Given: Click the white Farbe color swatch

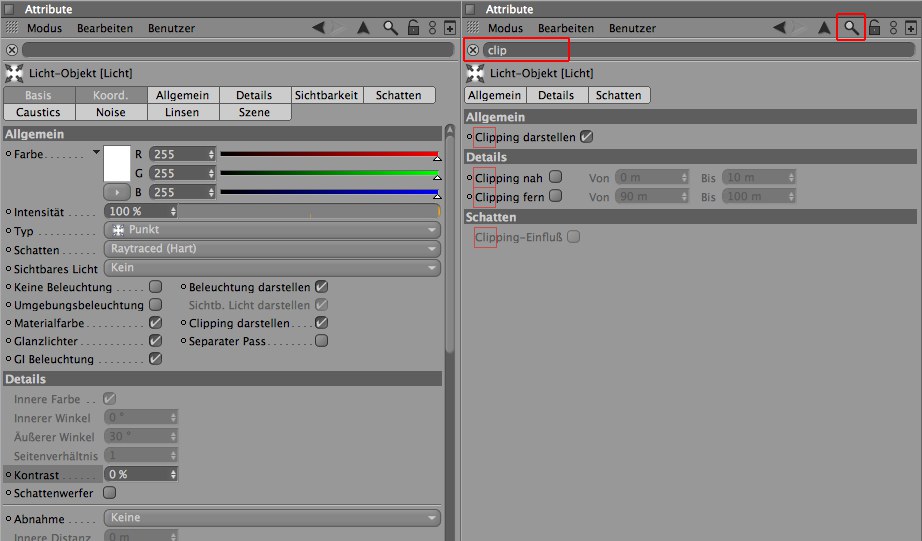Looking at the screenshot, I should [x=117, y=163].
